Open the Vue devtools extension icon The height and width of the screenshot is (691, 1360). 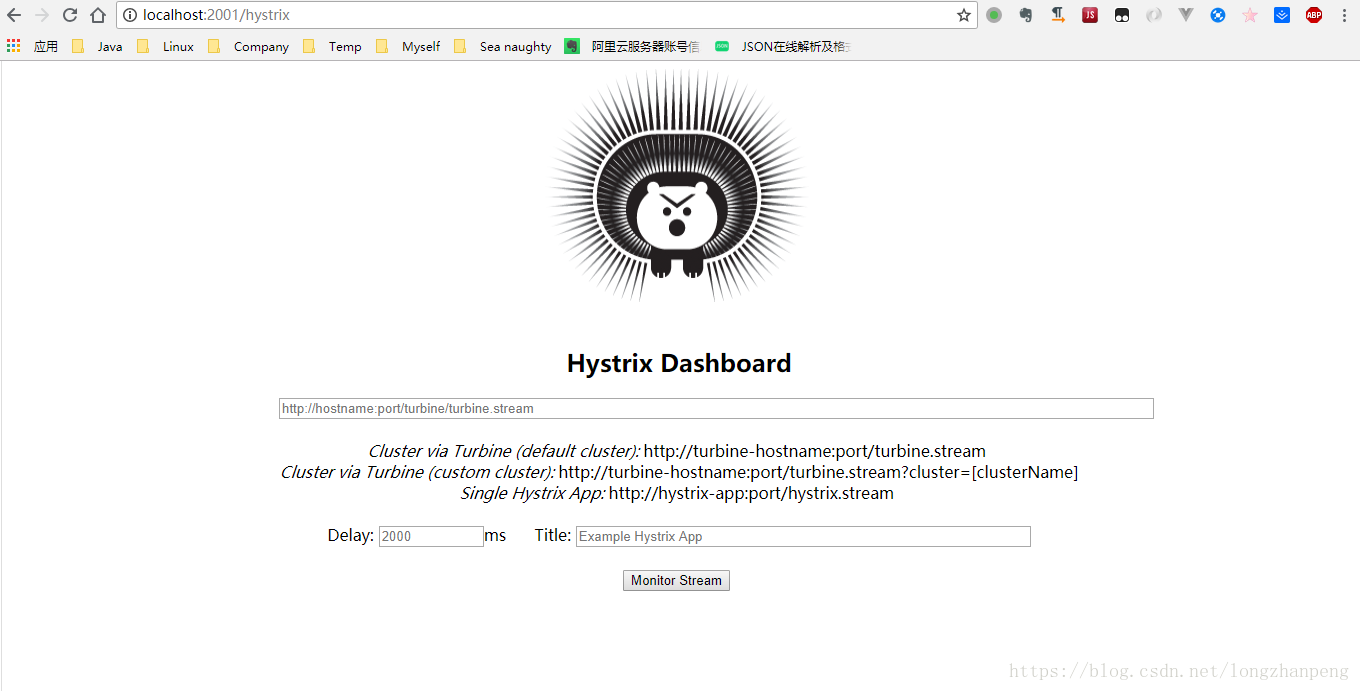[1186, 15]
